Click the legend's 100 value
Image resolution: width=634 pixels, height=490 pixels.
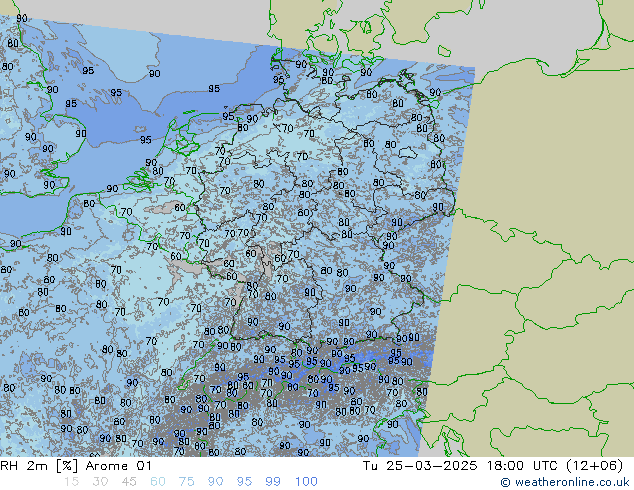pyautogui.click(x=306, y=482)
